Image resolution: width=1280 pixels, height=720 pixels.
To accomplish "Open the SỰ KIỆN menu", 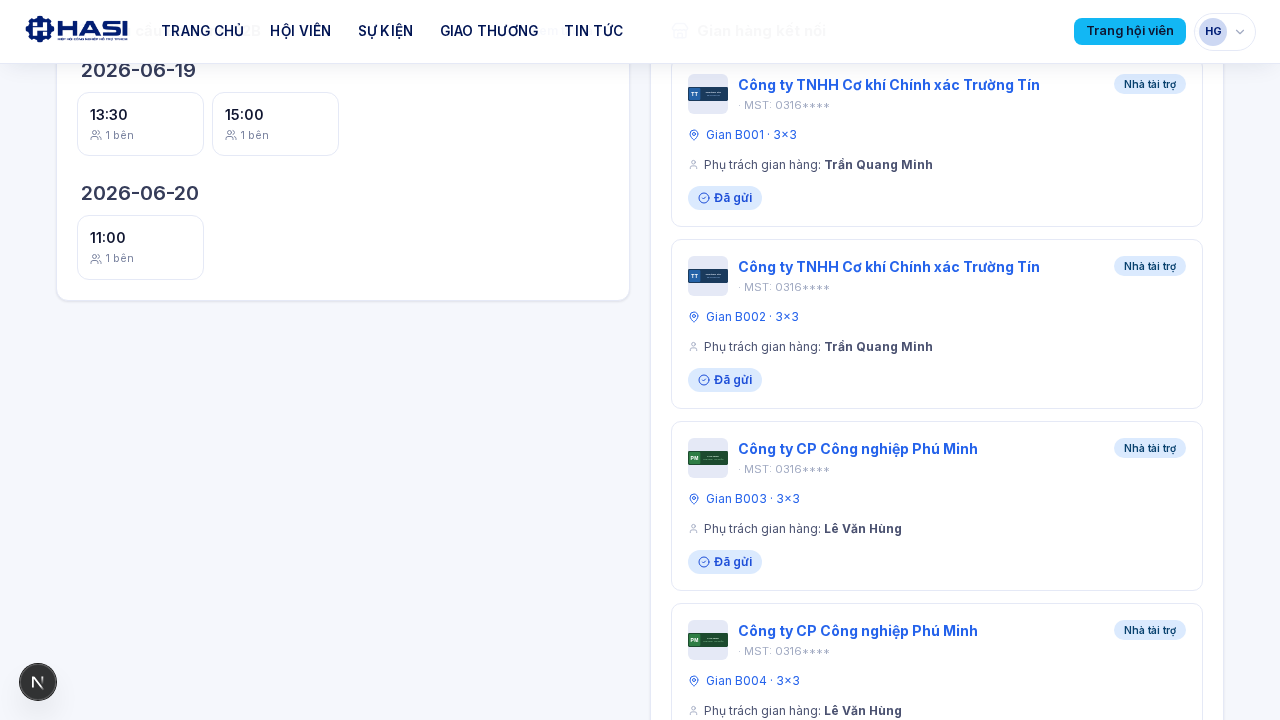I will pyautogui.click(x=385, y=31).
